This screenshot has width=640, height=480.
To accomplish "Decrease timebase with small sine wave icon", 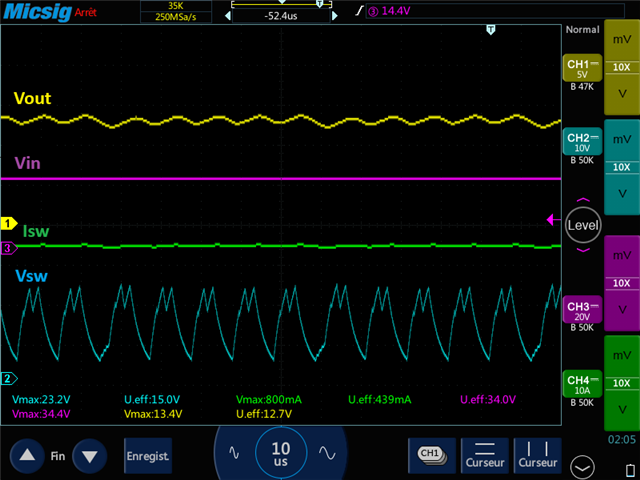I will click(x=234, y=453).
